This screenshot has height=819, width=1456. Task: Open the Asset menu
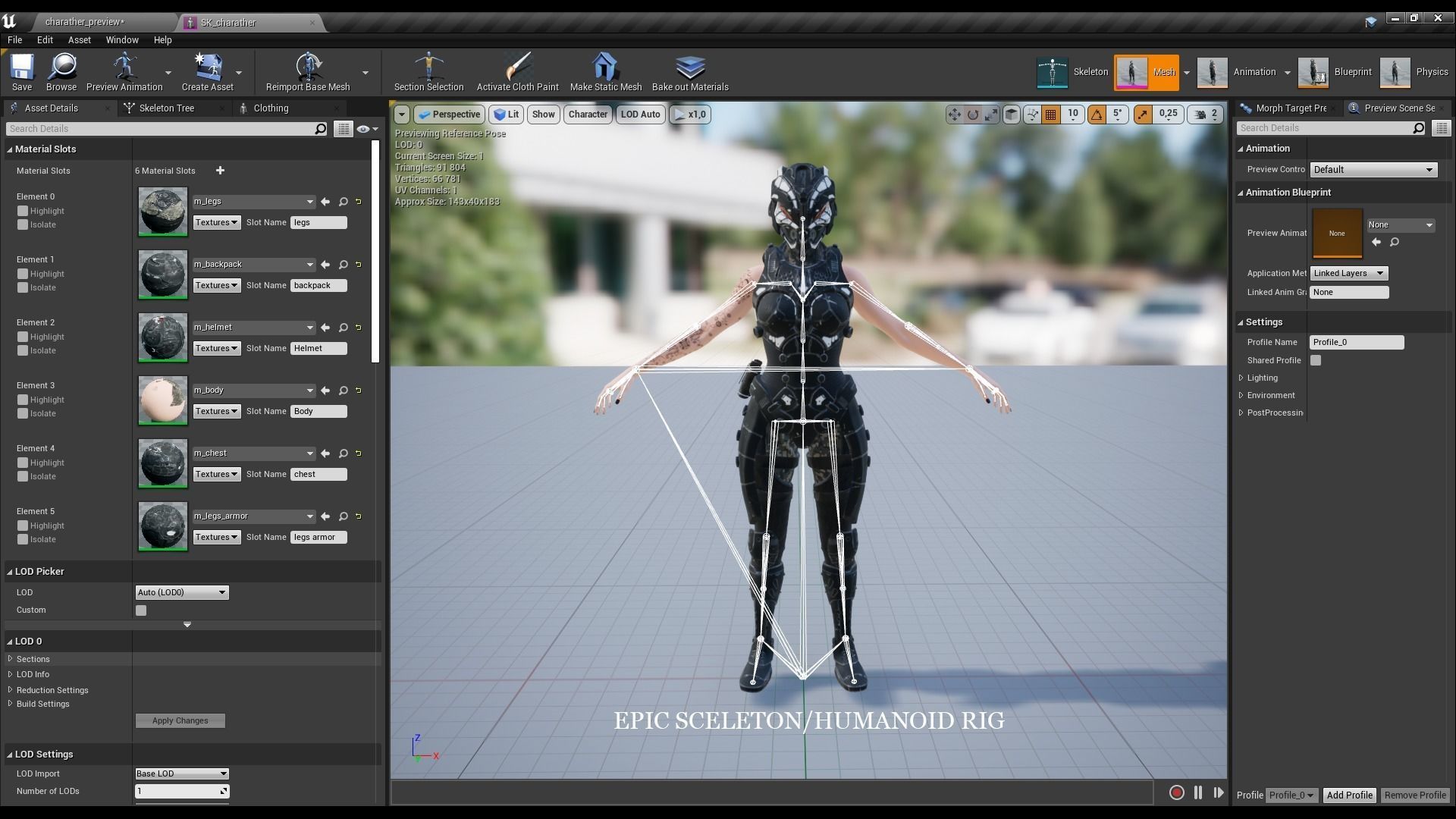coord(79,40)
